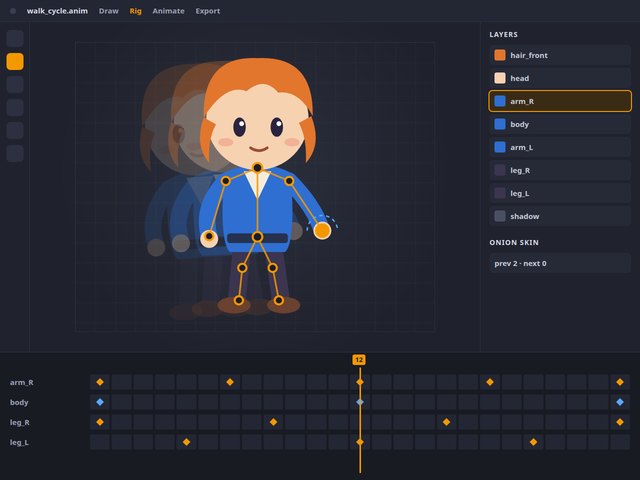
Task: Open the Export tab
Action: pos(208,11)
